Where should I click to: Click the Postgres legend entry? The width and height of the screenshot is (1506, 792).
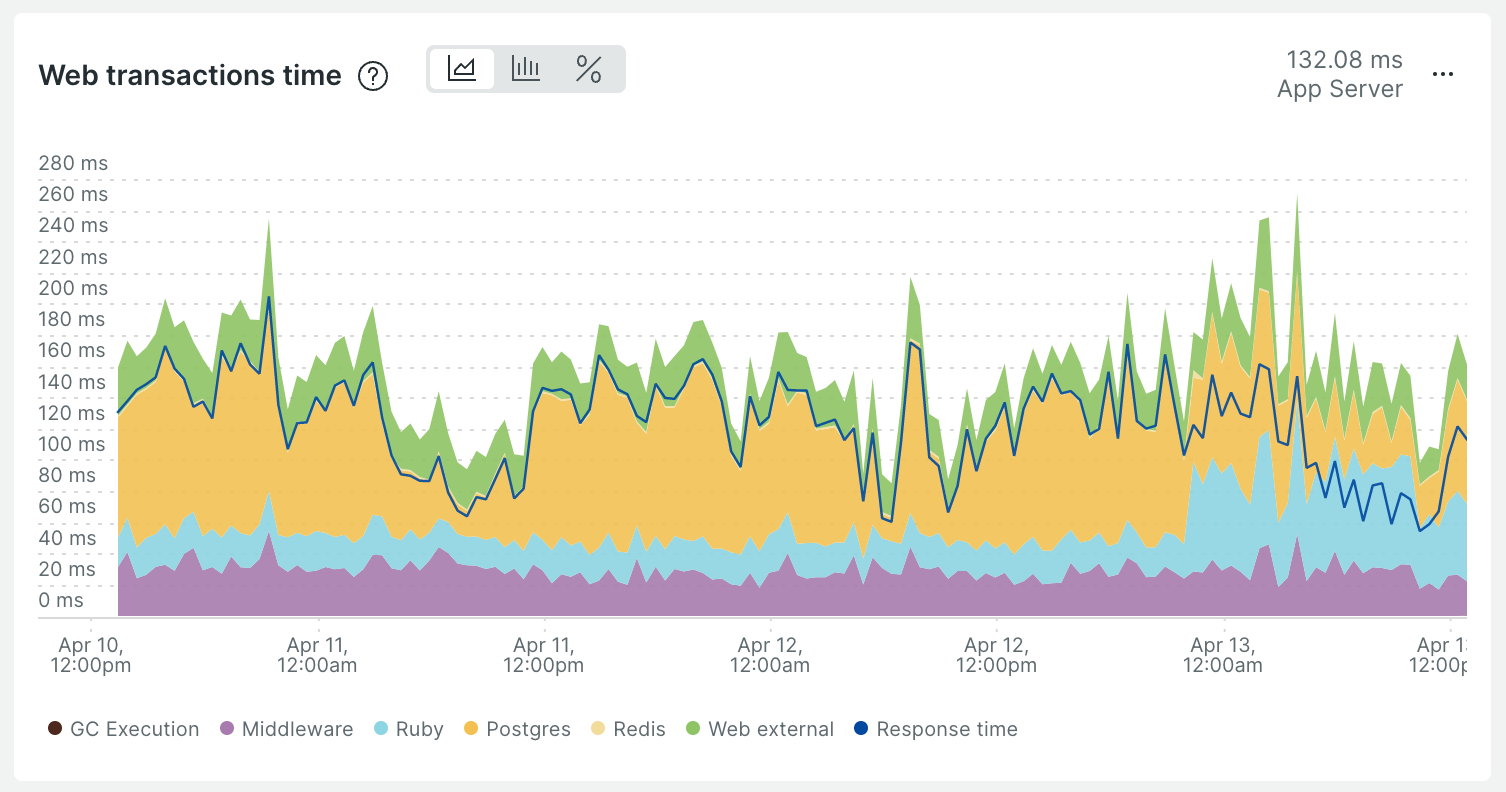[x=516, y=729]
